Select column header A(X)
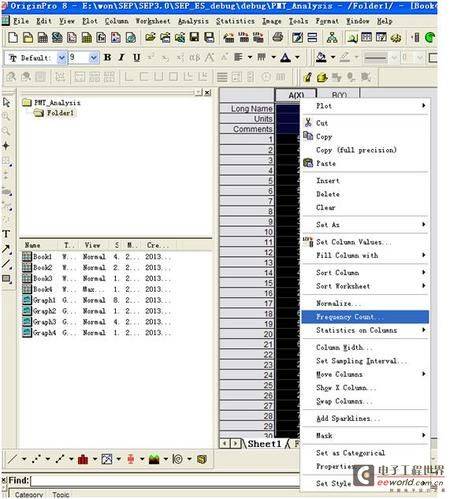 click(x=296, y=95)
